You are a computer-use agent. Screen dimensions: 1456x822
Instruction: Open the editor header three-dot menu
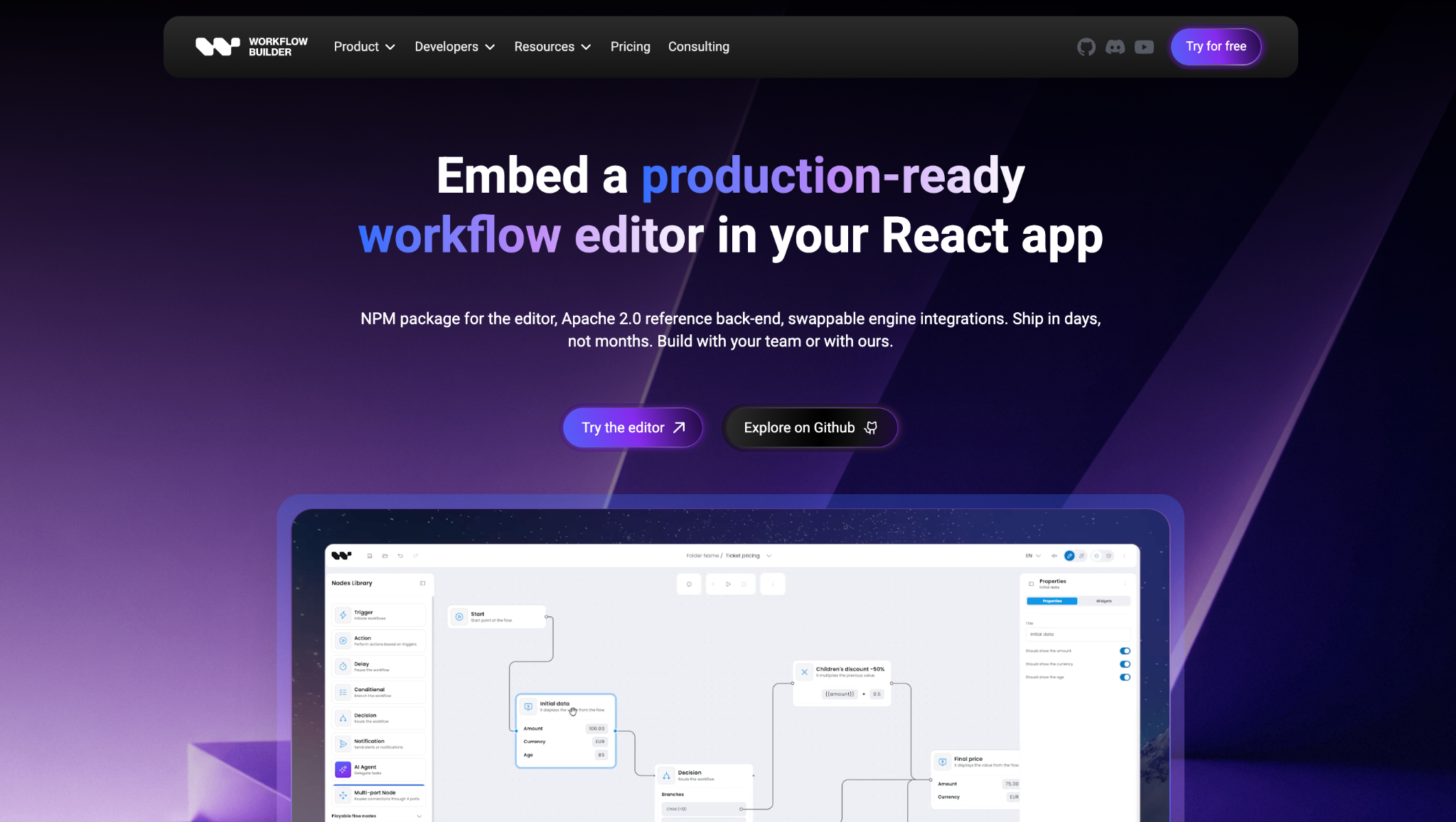click(x=1124, y=556)
